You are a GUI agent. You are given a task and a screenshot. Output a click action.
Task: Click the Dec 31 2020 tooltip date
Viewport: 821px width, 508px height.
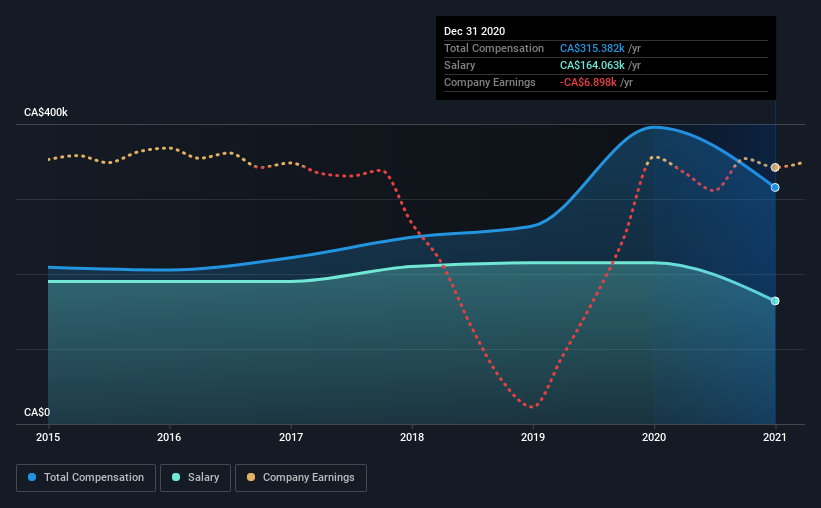[x=474, y=31]
